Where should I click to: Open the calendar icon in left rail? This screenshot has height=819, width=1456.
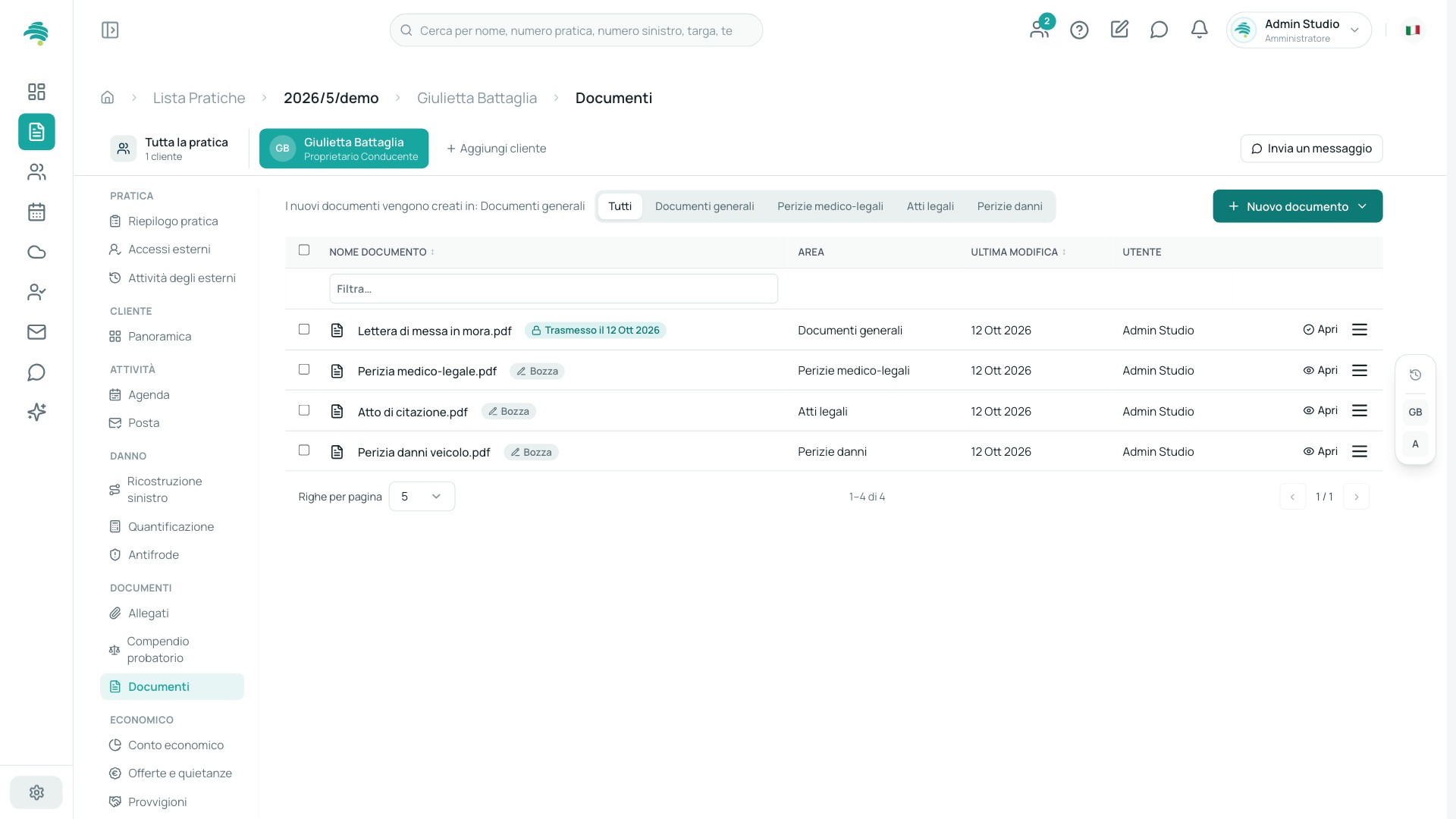pyautogui.click(x=36, y=212)
